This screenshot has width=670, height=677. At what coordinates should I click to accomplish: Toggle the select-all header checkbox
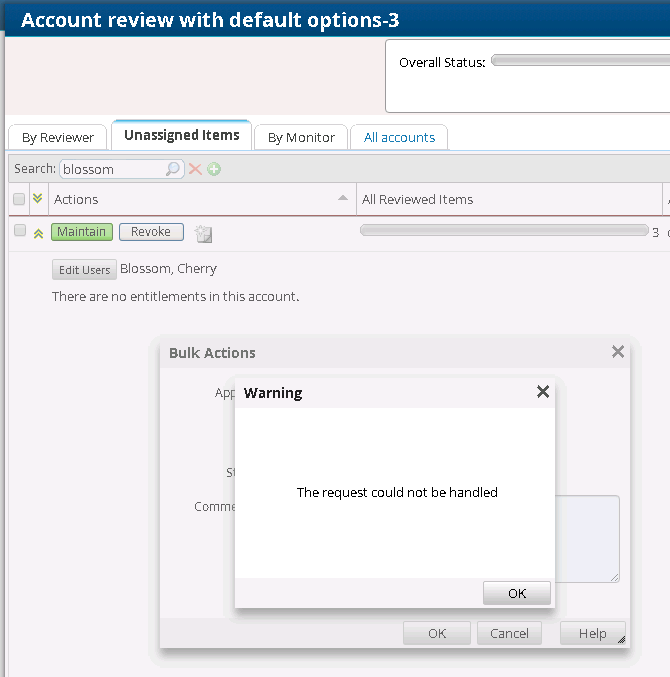[x=19, y=199]
